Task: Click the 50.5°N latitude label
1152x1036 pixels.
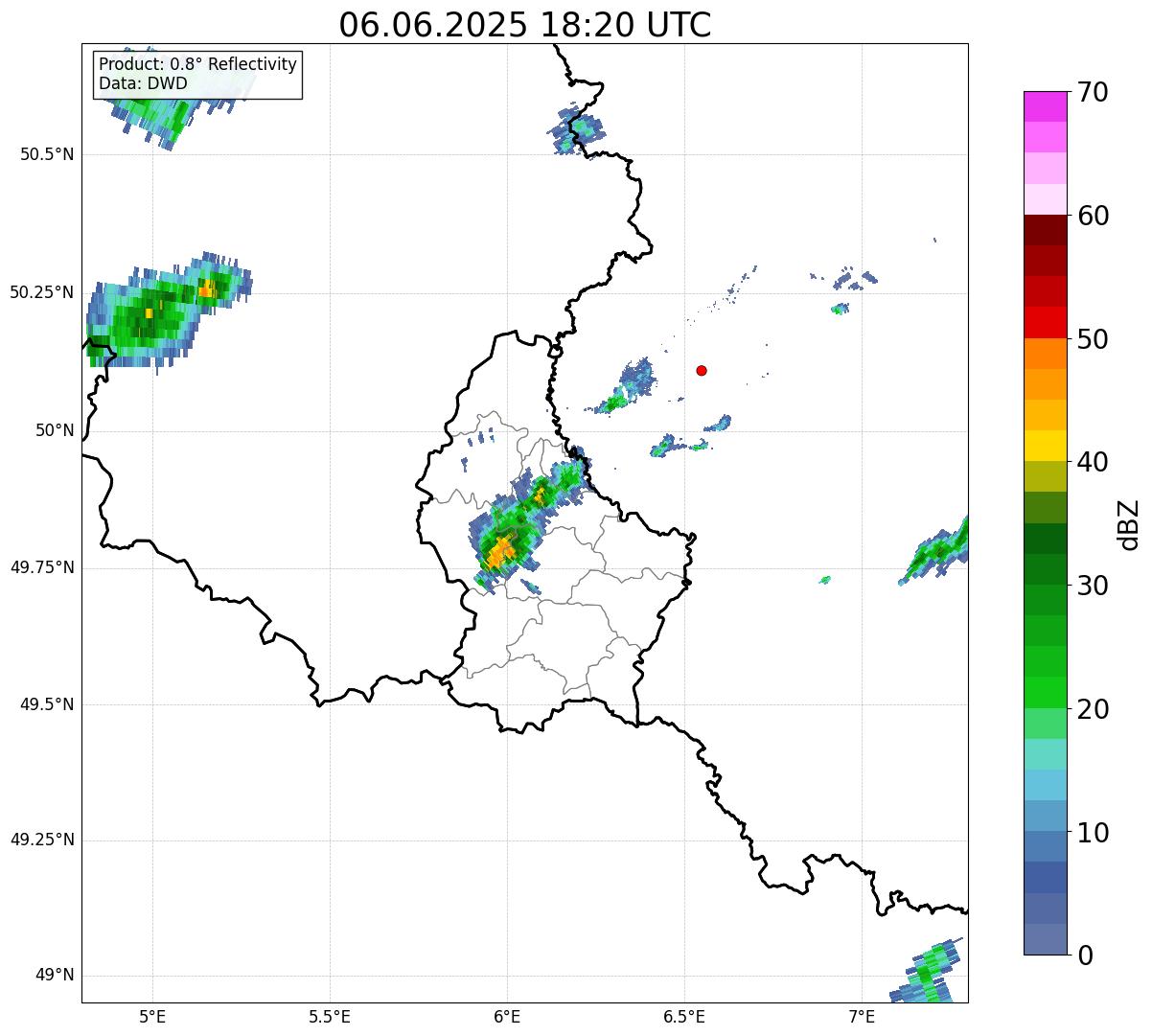Action: [47, 155]
